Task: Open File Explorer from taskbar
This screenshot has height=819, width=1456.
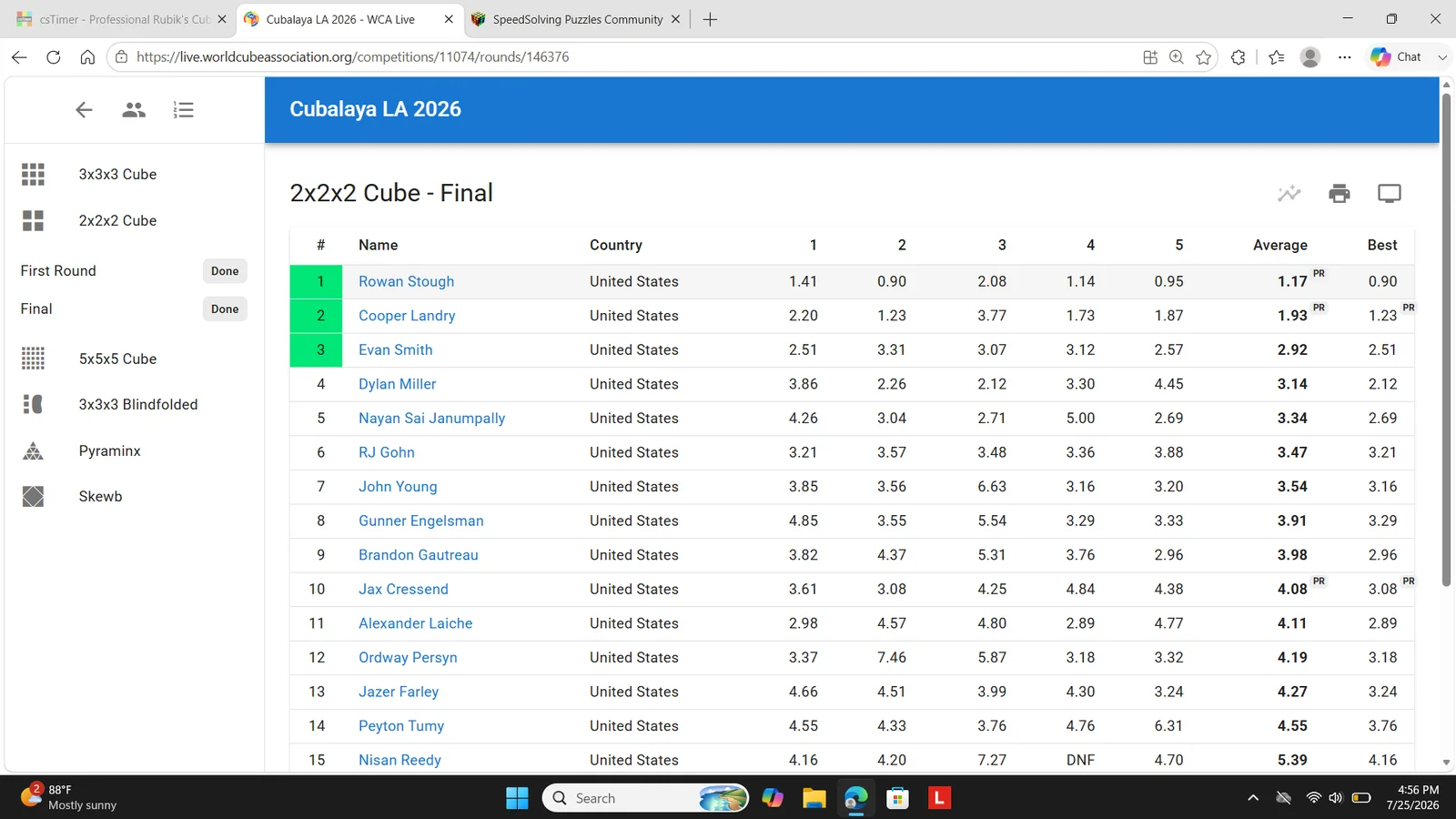Action: point(814,798)
